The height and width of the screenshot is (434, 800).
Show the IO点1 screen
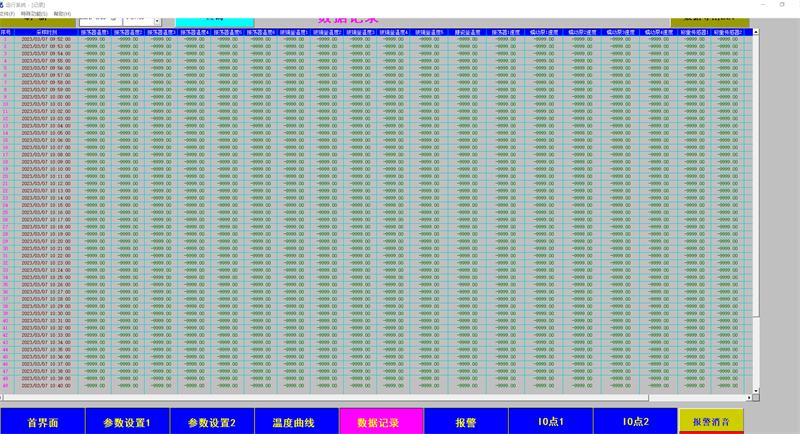tap(551, 422)
